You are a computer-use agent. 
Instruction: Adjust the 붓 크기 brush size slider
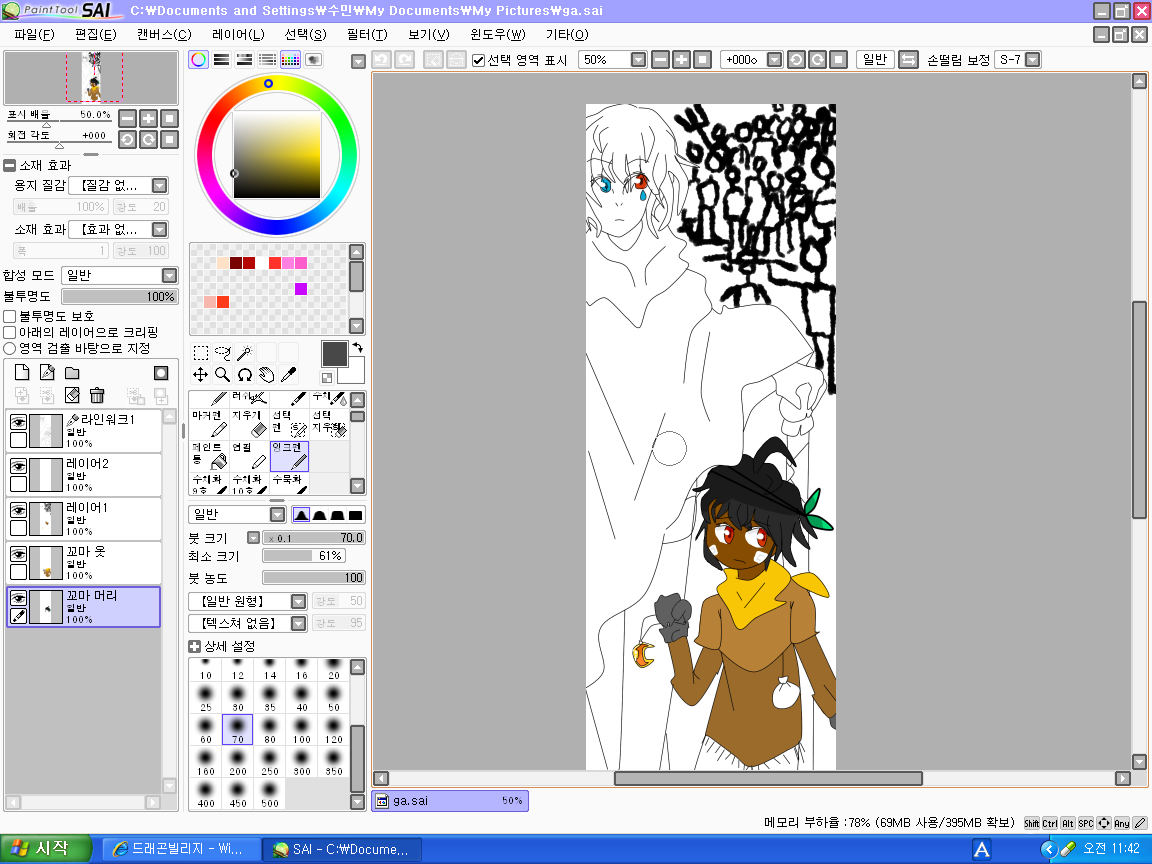[x=314, y=538]
